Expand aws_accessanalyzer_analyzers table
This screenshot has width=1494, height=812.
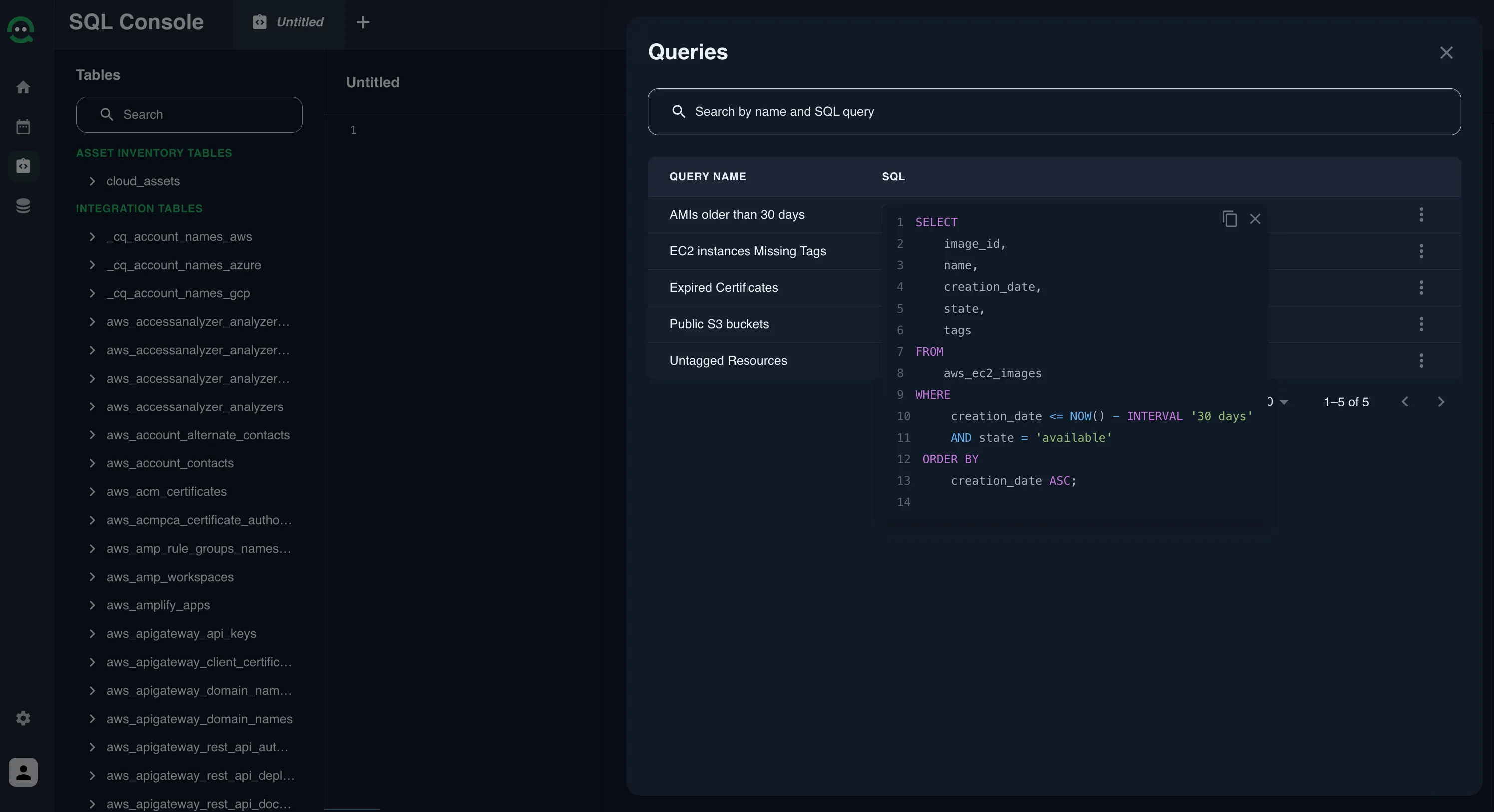[92, 407]
